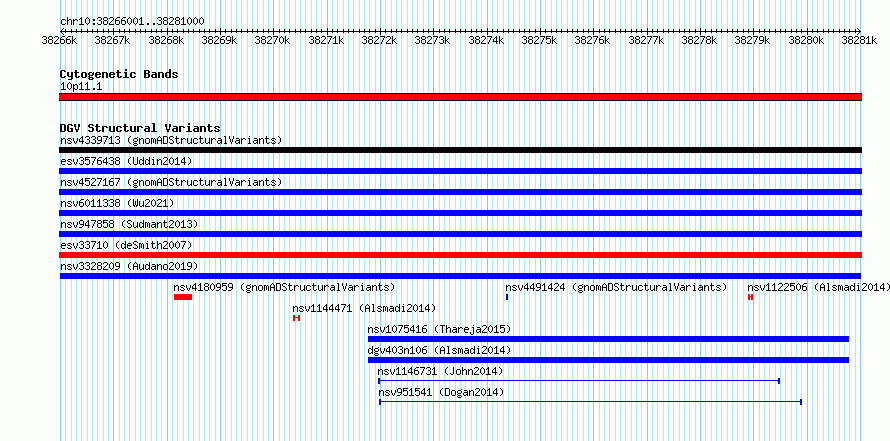The width and height of the screenshot is (890, 441).
Task: Open the nsv947858 (Sudmant2013) label
Action: [x=129, y=224]
